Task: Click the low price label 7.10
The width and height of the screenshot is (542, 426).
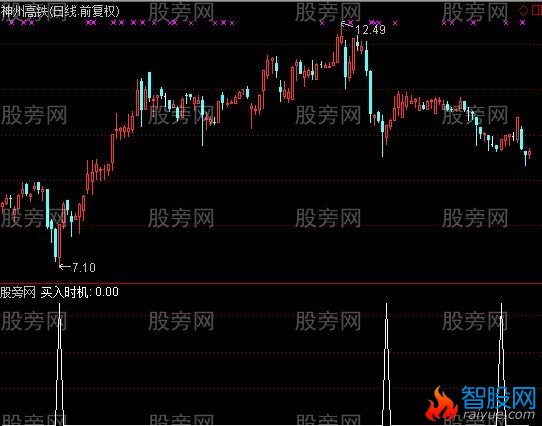Action: pyautogui.click(x=84, y=267)
